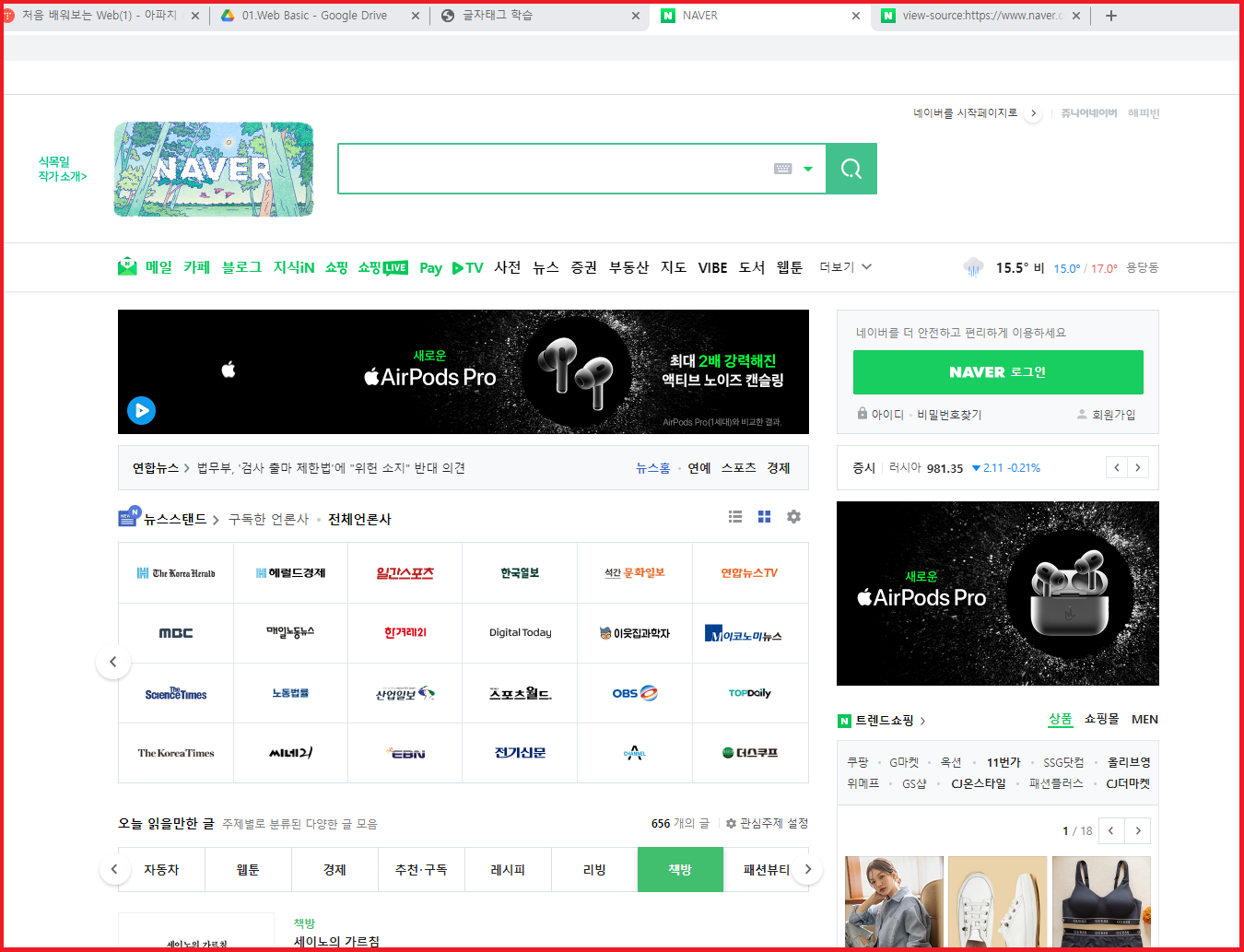Open the 더스쿠프 press logo

[x=750, y=753]
